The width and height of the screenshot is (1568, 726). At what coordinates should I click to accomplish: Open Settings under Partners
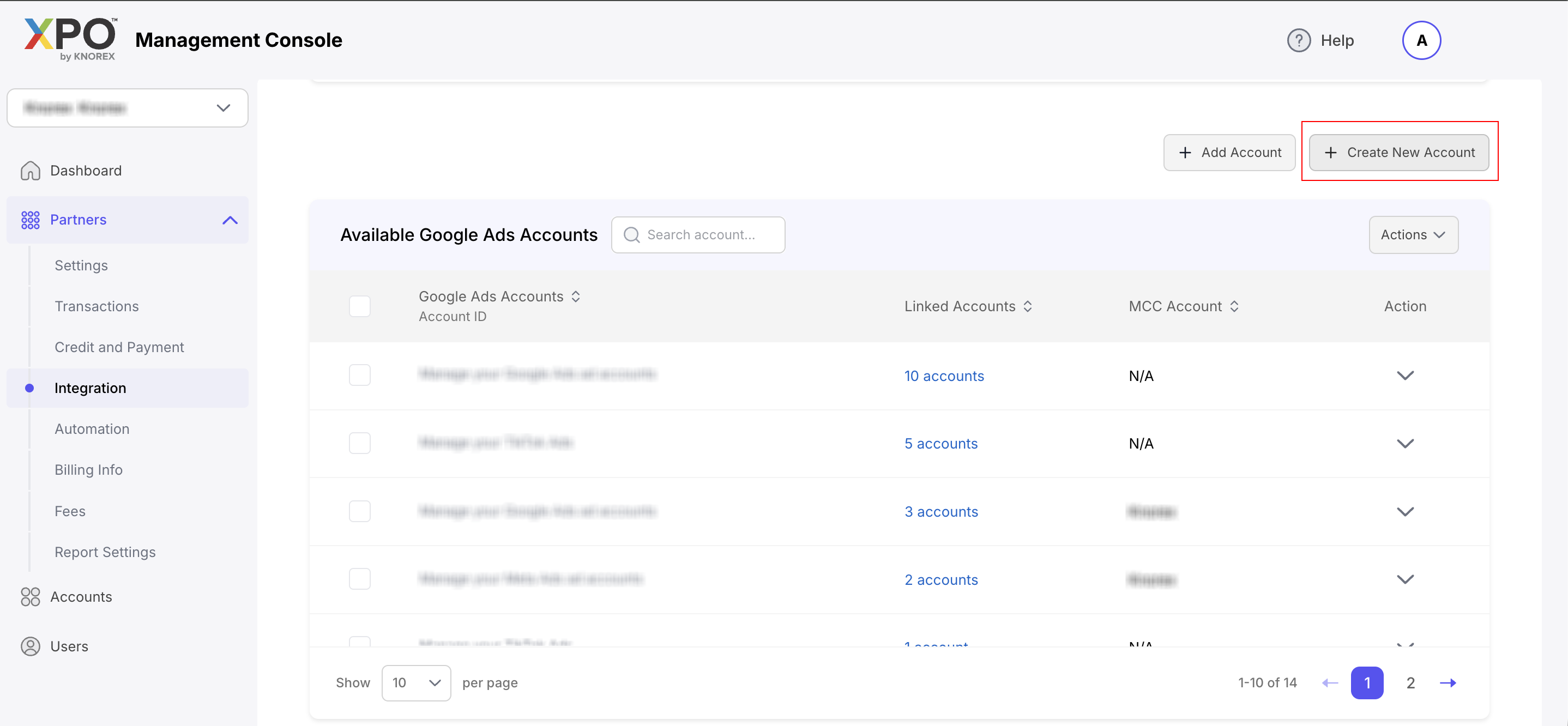point(81,265)
